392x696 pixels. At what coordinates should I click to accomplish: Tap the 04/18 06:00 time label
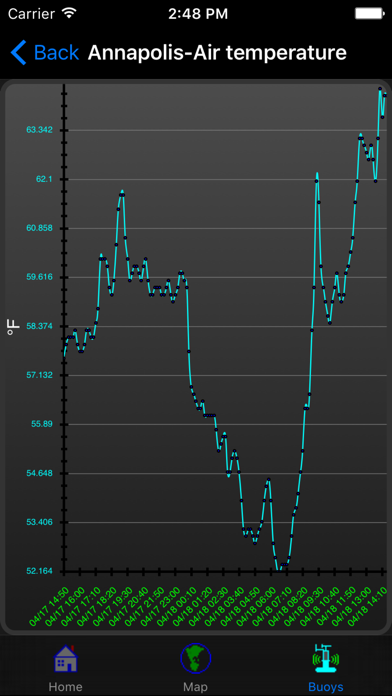pos(255,606)
